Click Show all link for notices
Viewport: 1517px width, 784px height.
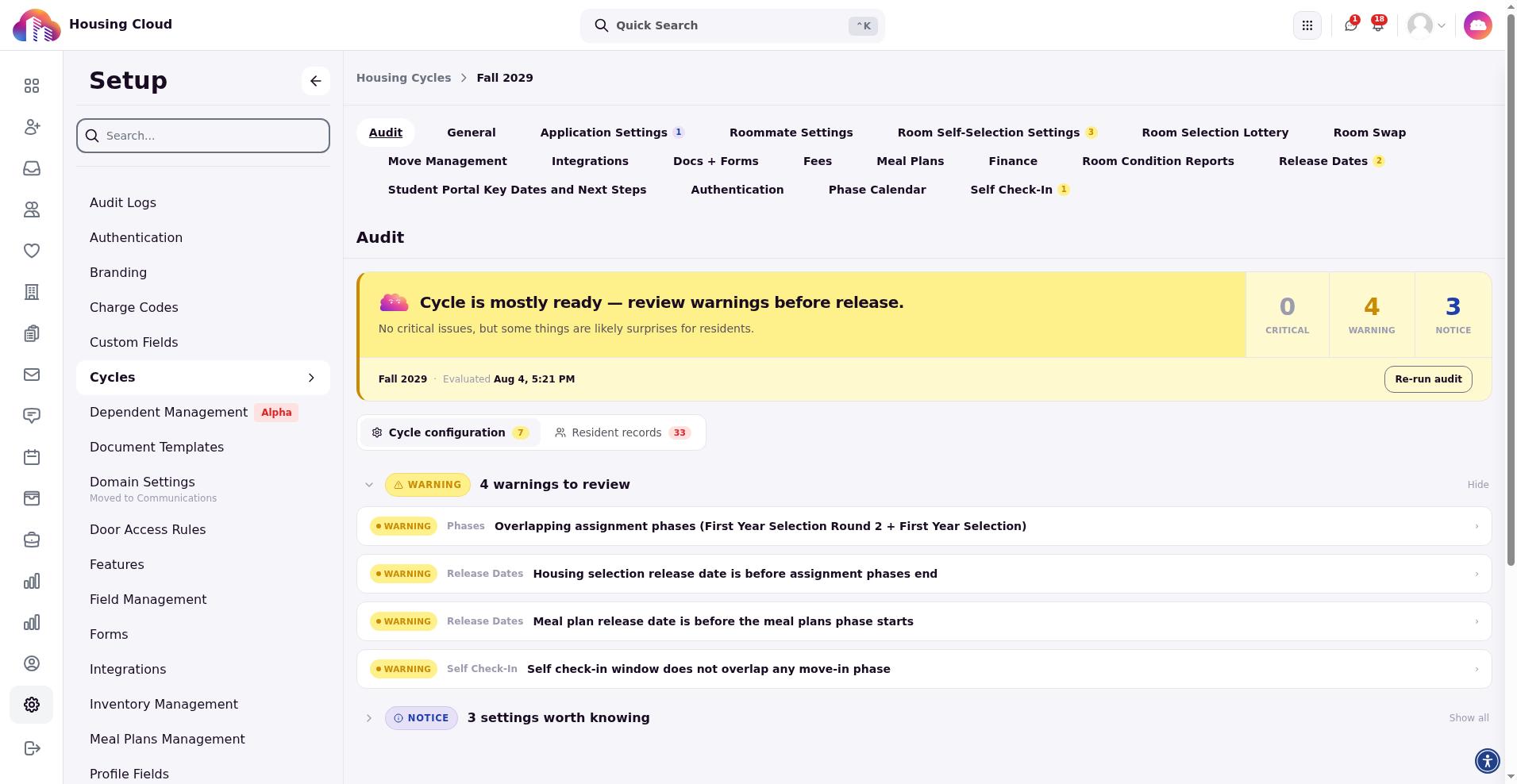click(x=1469, y=718)
